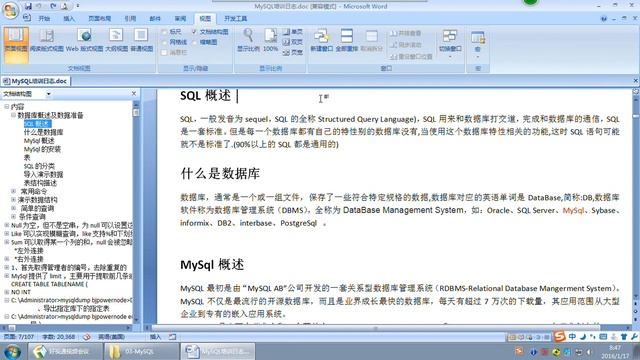Arrange All windows (全部重排)
Viewport: 640px width, 360px height.
pos(347,40)
